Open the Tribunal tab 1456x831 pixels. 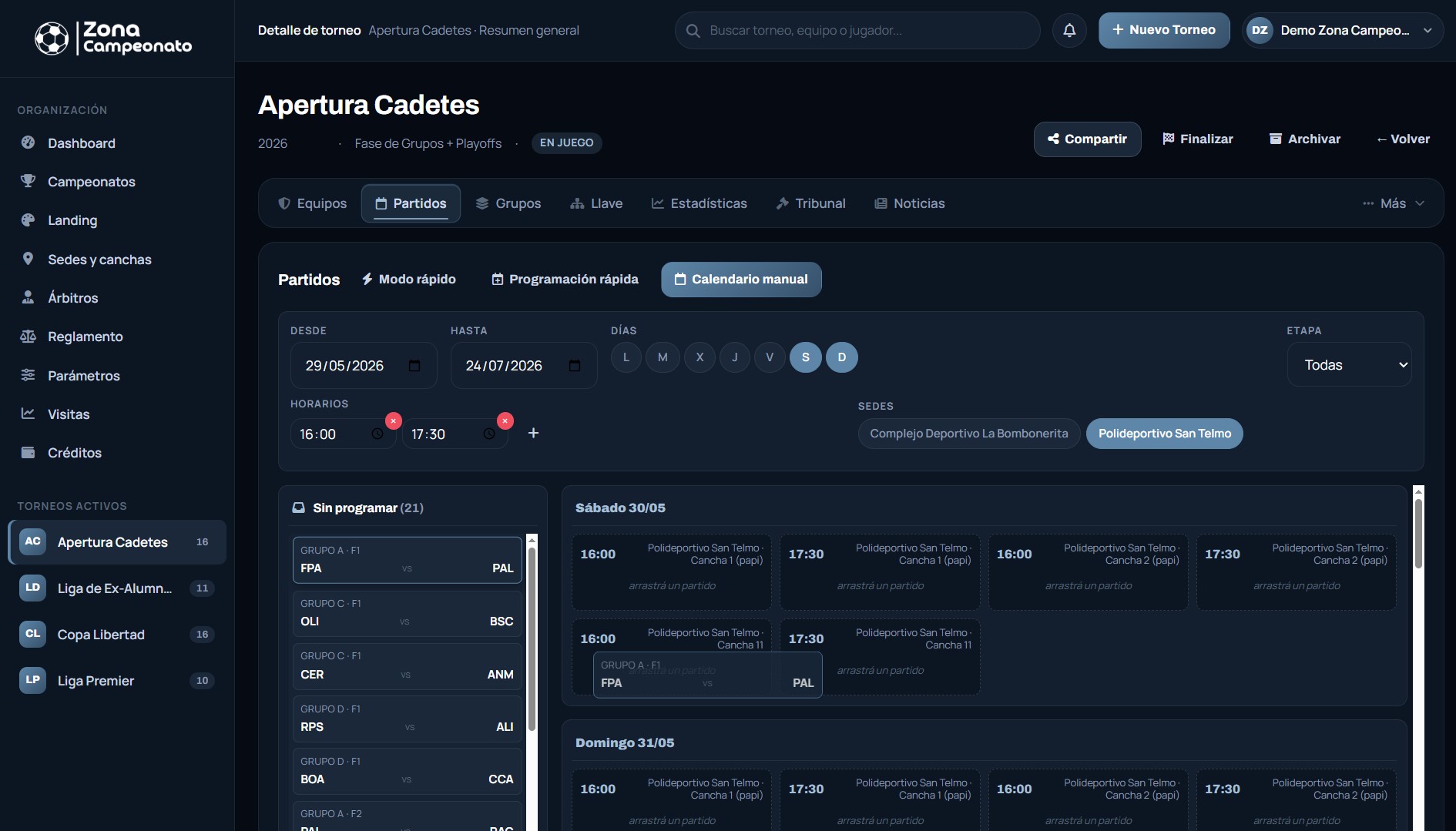click(810, 203)
